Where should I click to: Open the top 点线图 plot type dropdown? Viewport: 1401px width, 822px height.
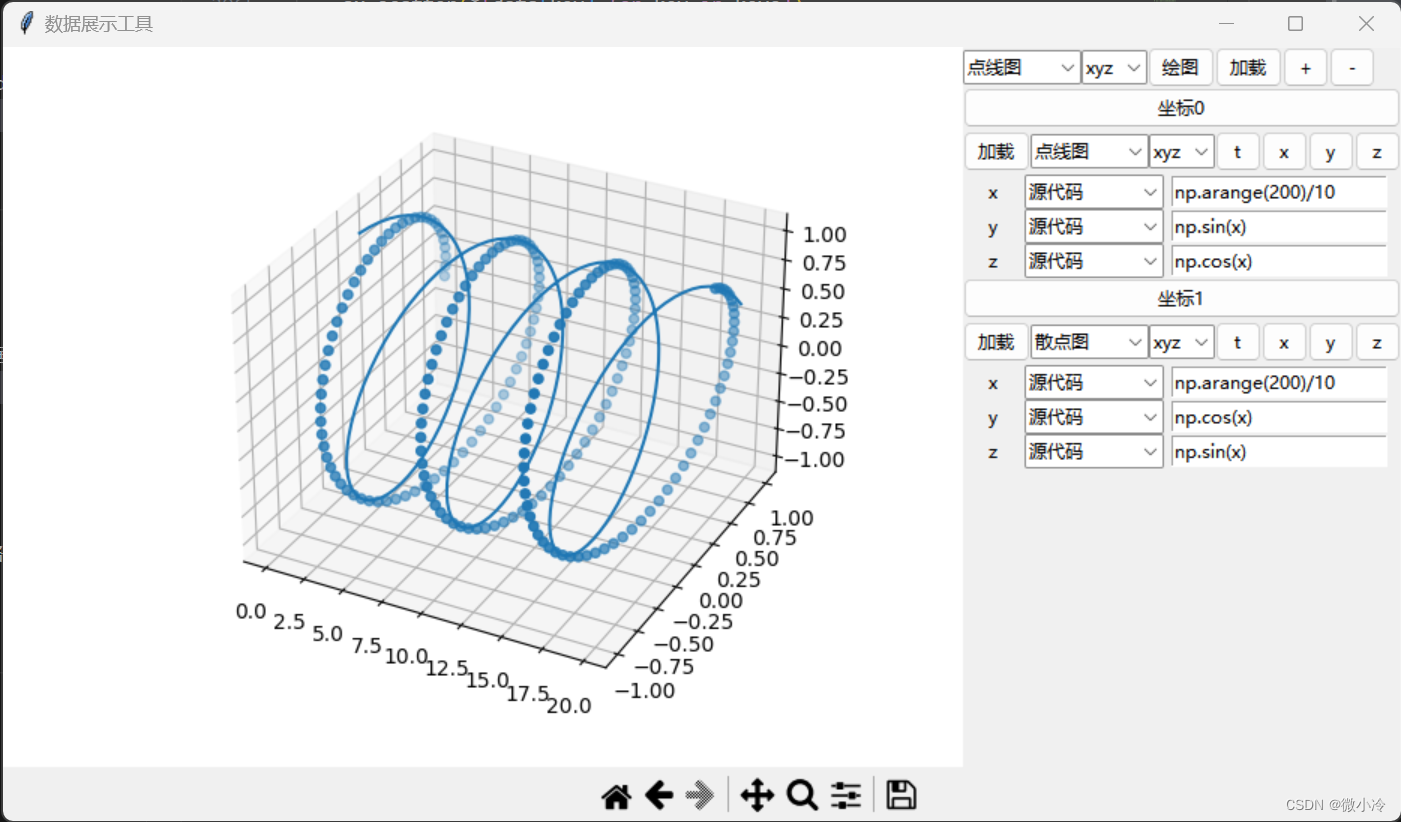[1021, 67]
